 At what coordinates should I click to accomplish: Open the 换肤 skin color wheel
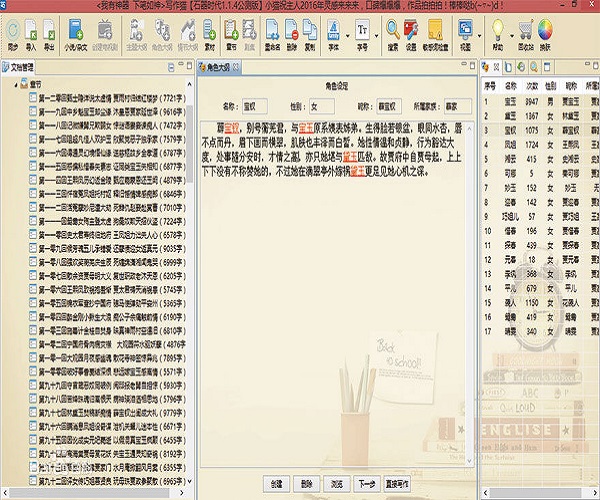[545, 36]
